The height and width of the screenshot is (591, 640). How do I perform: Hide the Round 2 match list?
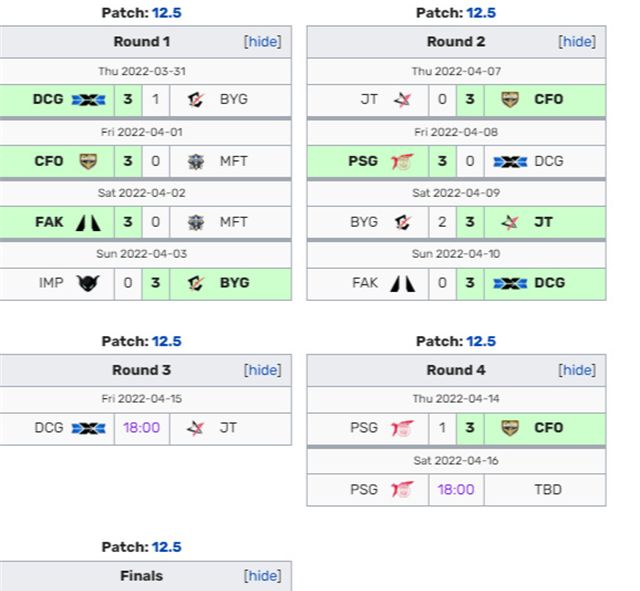click(577, 42)
